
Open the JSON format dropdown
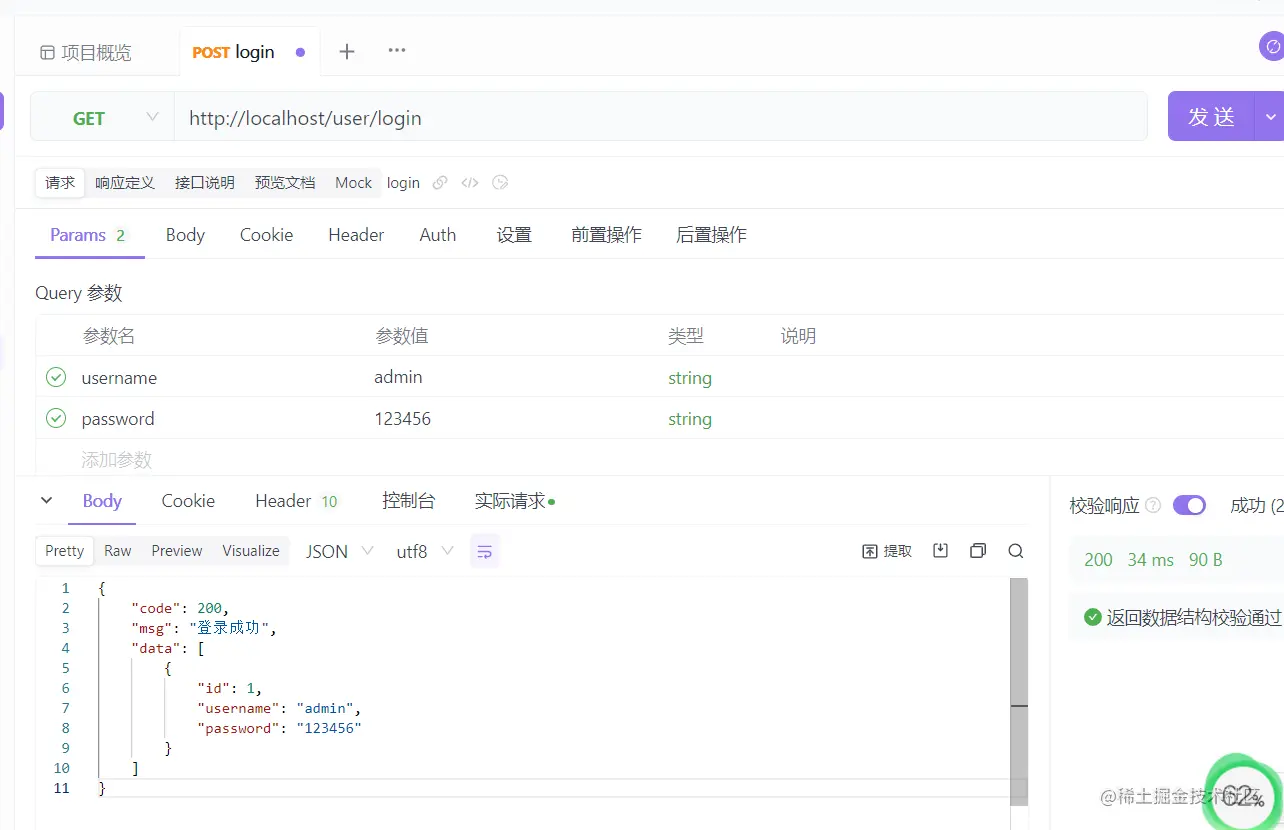[340, 551]
